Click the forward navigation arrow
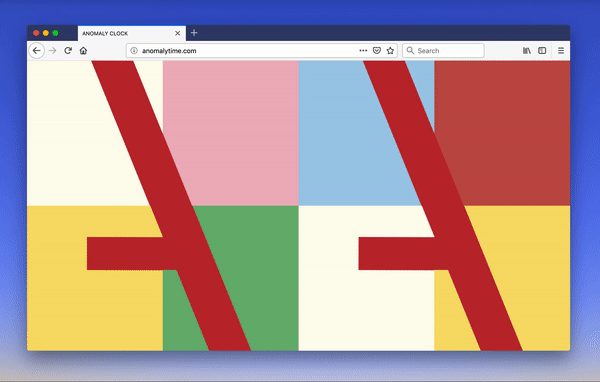 pyautogui.click(x=53, y=51)
